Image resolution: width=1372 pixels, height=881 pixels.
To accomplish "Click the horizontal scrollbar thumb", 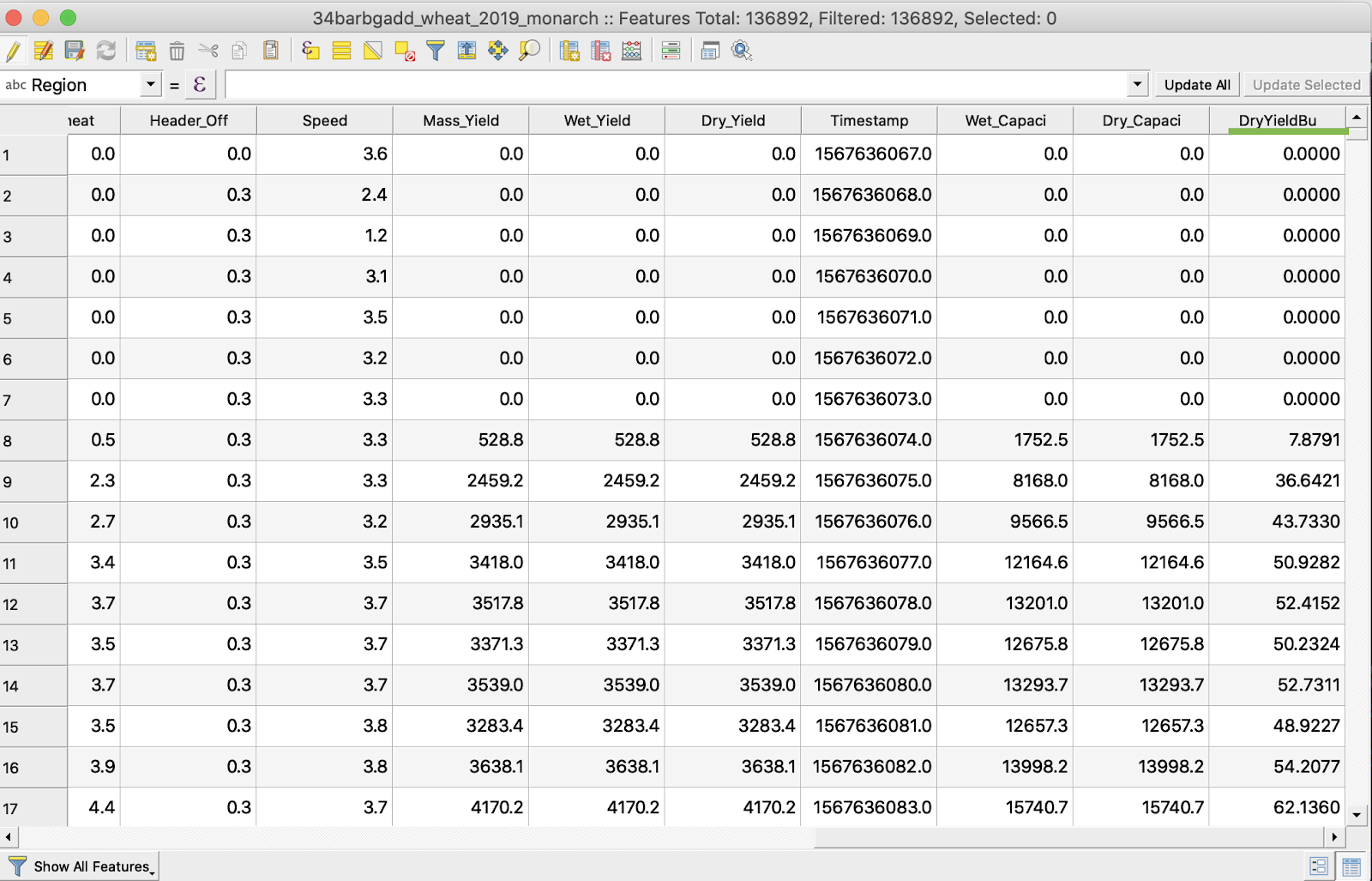I will click(x=1069, y=836).
